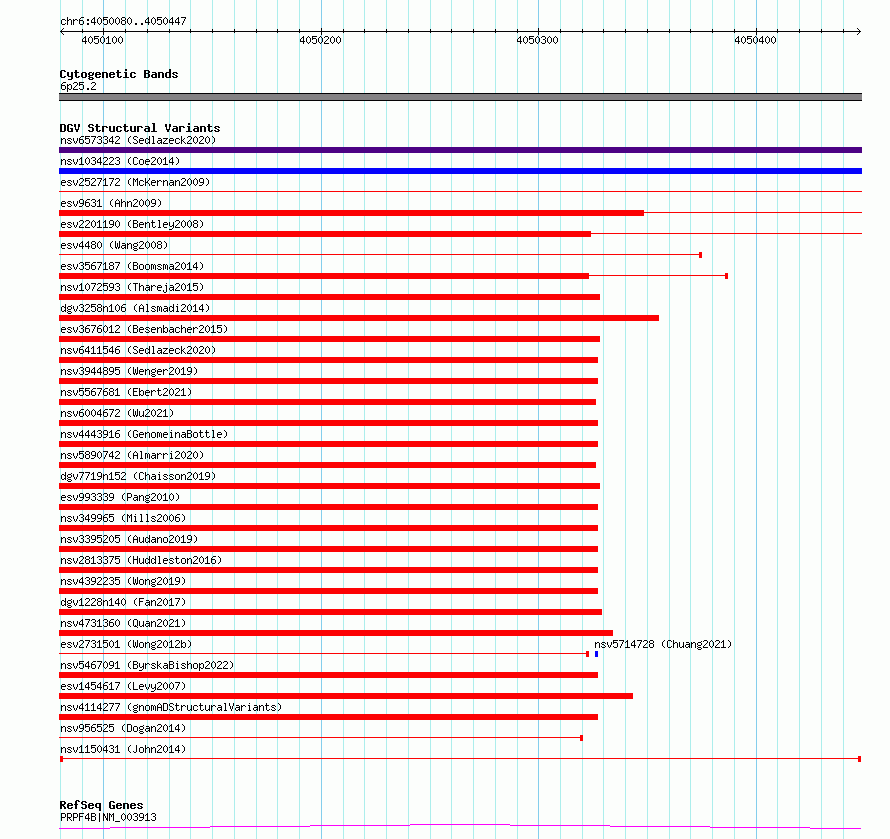Open variant nsv4114277 (gnomADStructuralVariants)

coord(171,707)
